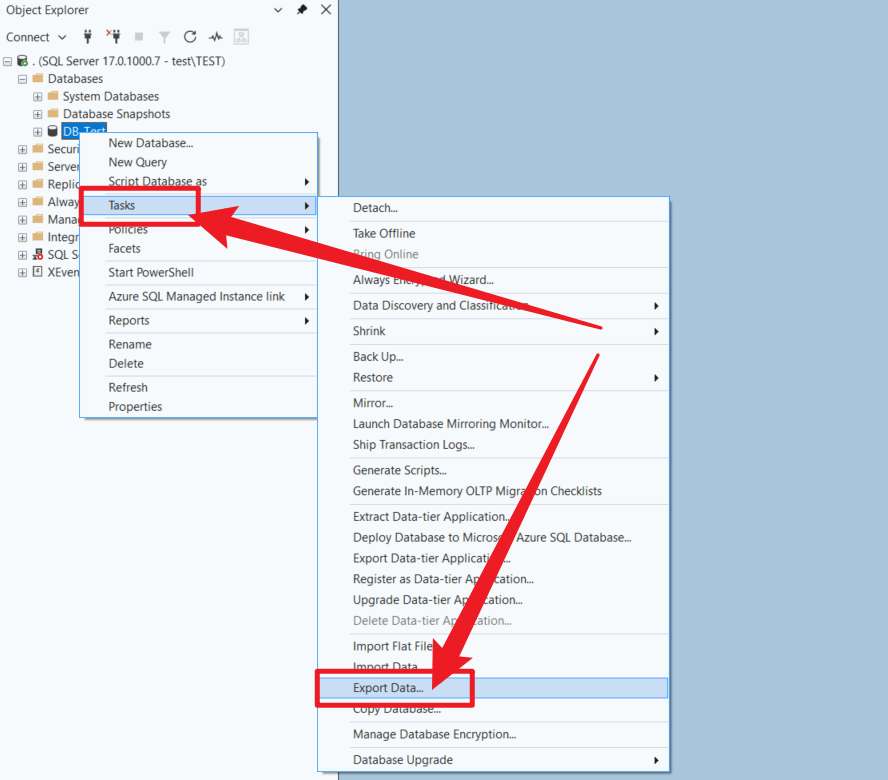Viewport: 888px width, 780px height.
Task: Close the Object Explorer panel
Action: pyautogui.click(x=326, y=10)
